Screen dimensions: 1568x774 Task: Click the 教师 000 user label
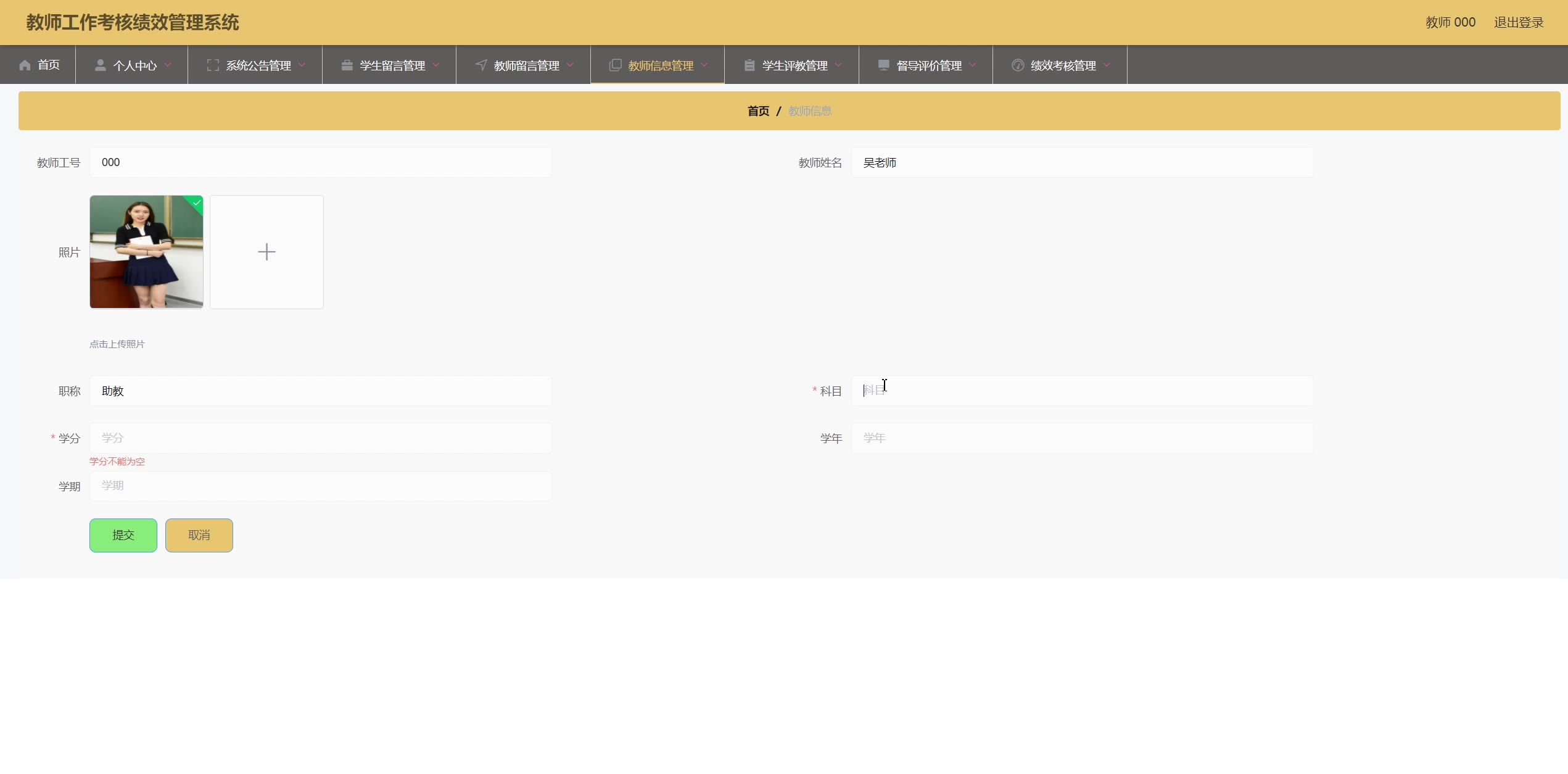1450,22
